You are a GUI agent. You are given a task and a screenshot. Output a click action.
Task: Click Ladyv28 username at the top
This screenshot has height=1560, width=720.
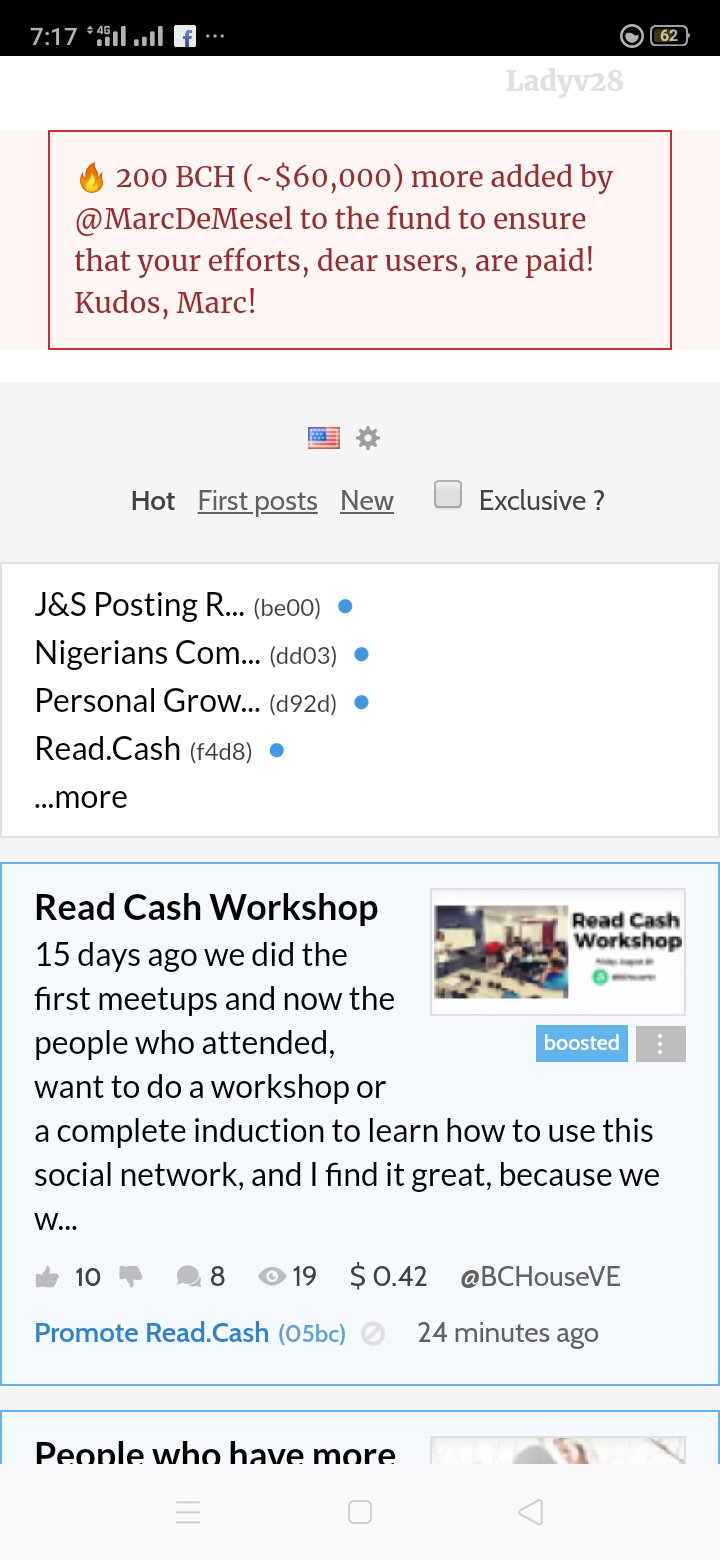point(565,81)
